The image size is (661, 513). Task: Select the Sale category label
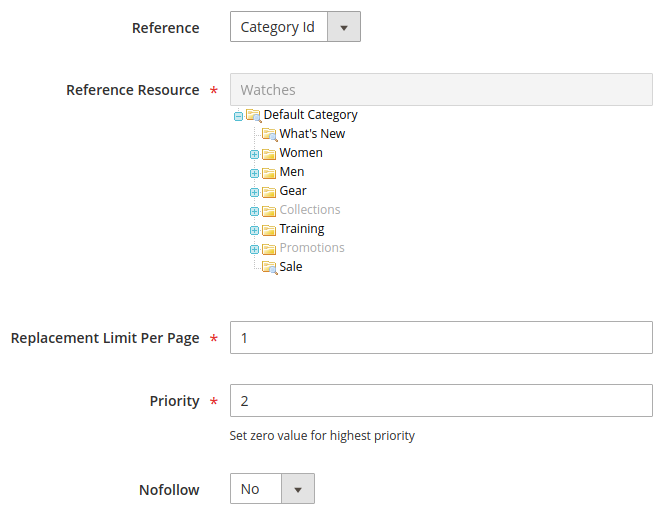pos(291,267)
